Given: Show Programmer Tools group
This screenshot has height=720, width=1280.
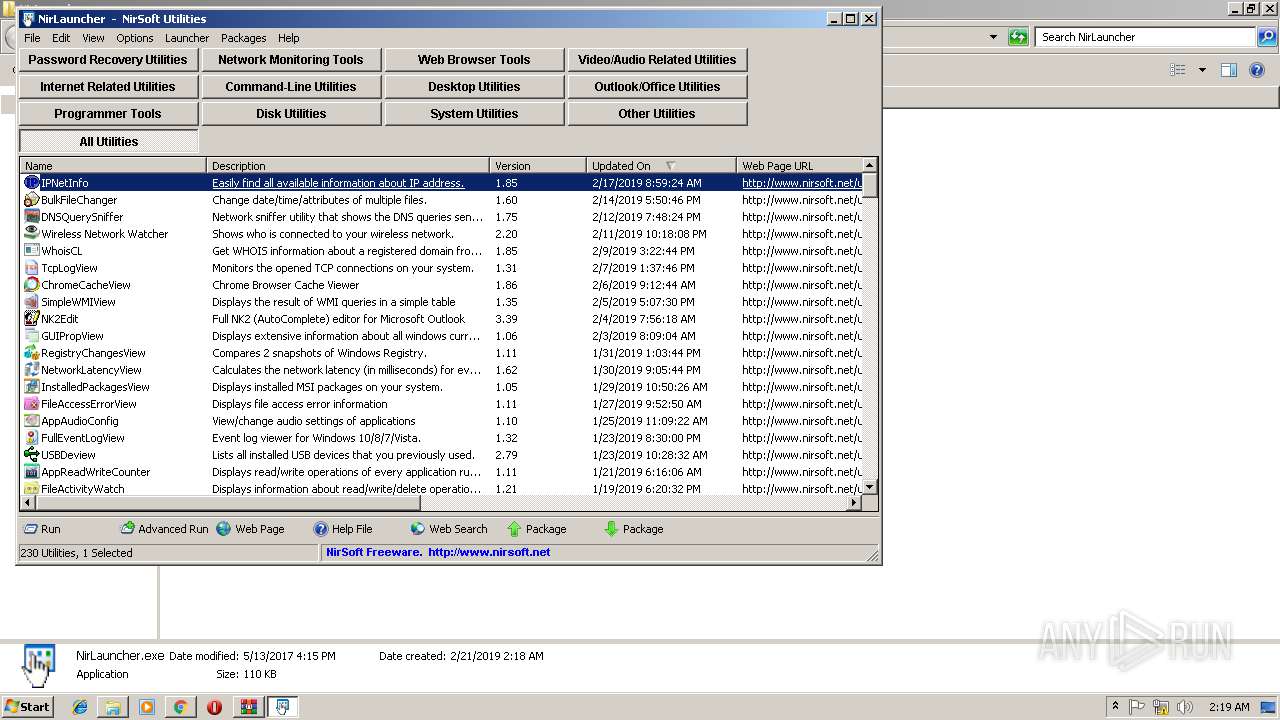Looking at the screenshot, I should click(x=108, y=113).
